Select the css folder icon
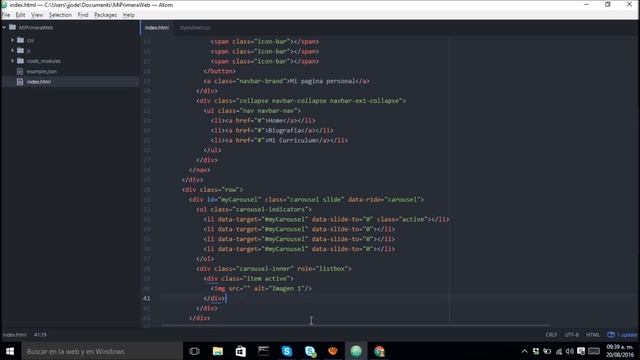This screenshot has width=640, height=360. (x=20, y=40)
